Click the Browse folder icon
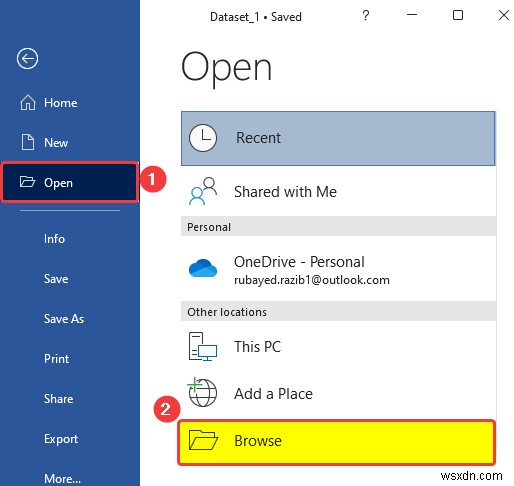This screenshot has height=486, width=514. pyautogui.click(x=203, y=440)
